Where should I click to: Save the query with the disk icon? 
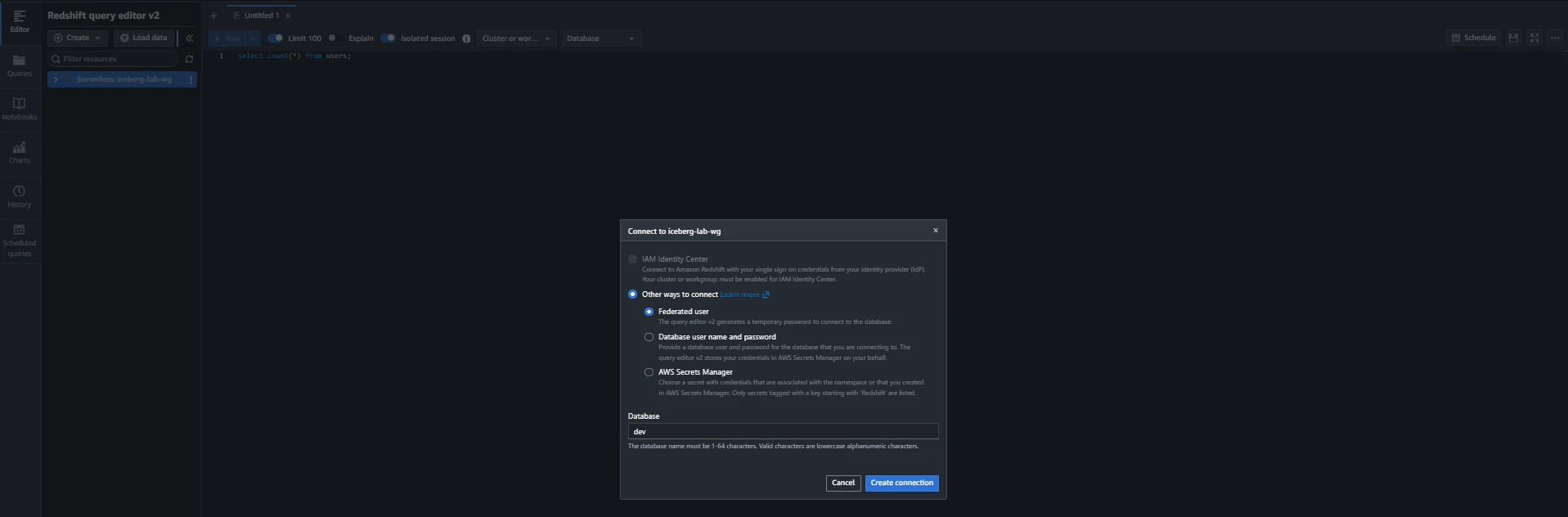(1513, 38)
